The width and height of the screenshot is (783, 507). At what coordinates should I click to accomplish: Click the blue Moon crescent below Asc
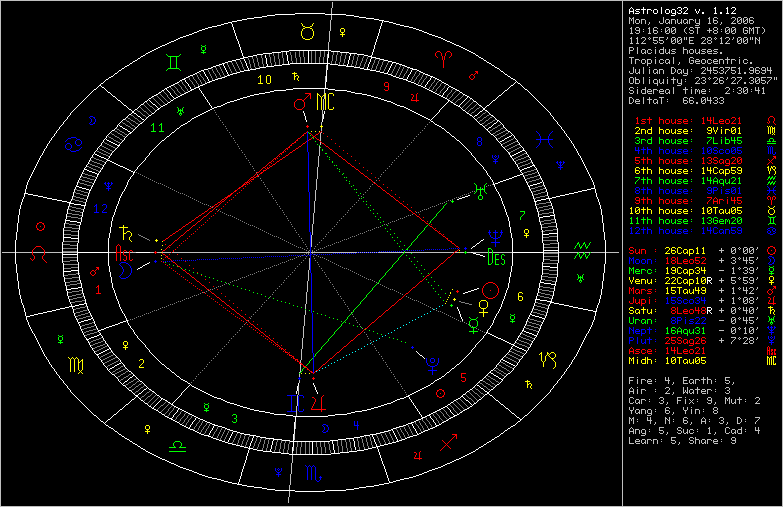126,270
